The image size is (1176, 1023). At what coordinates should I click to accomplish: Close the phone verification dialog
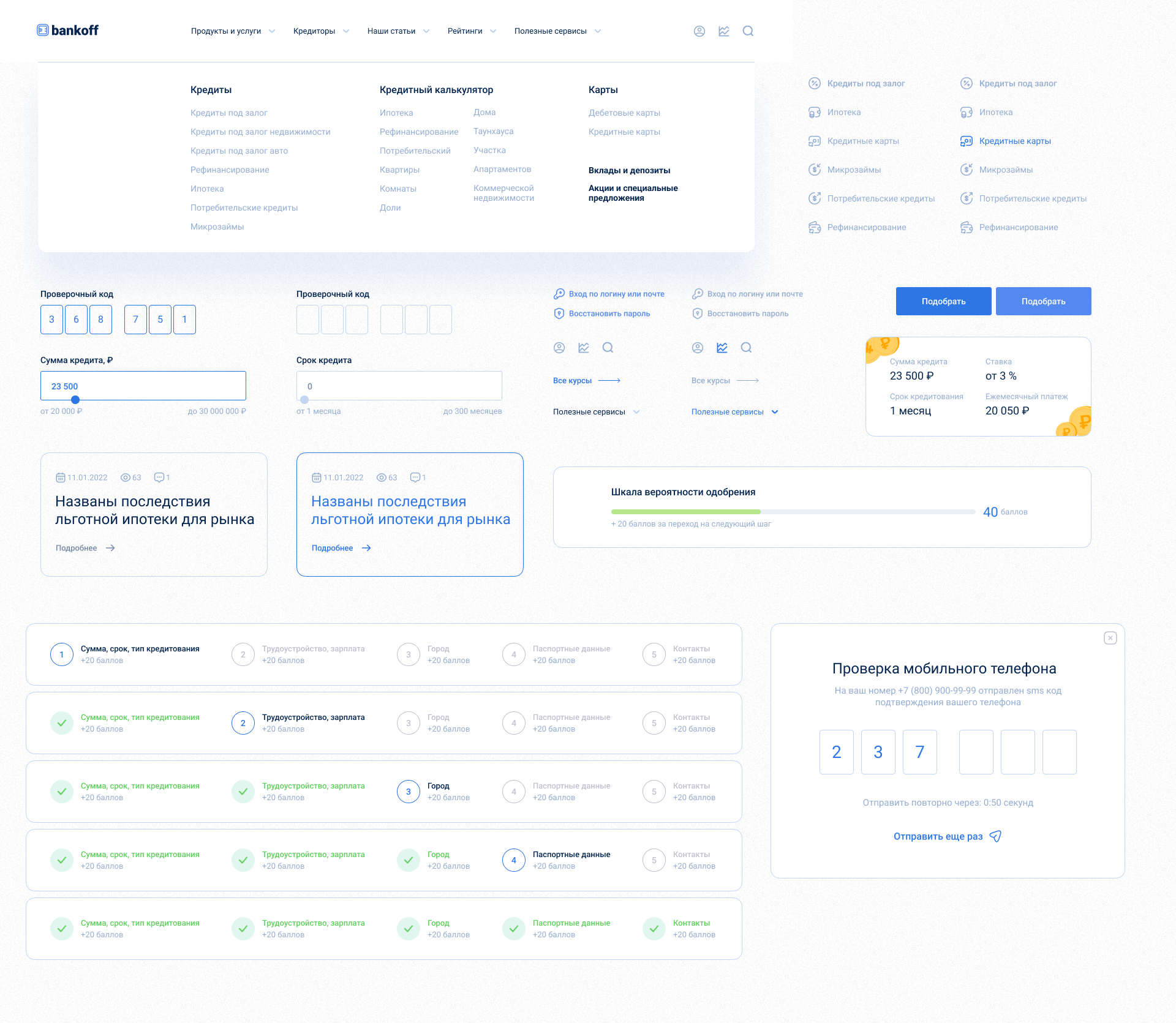[x=1110, y=638]
